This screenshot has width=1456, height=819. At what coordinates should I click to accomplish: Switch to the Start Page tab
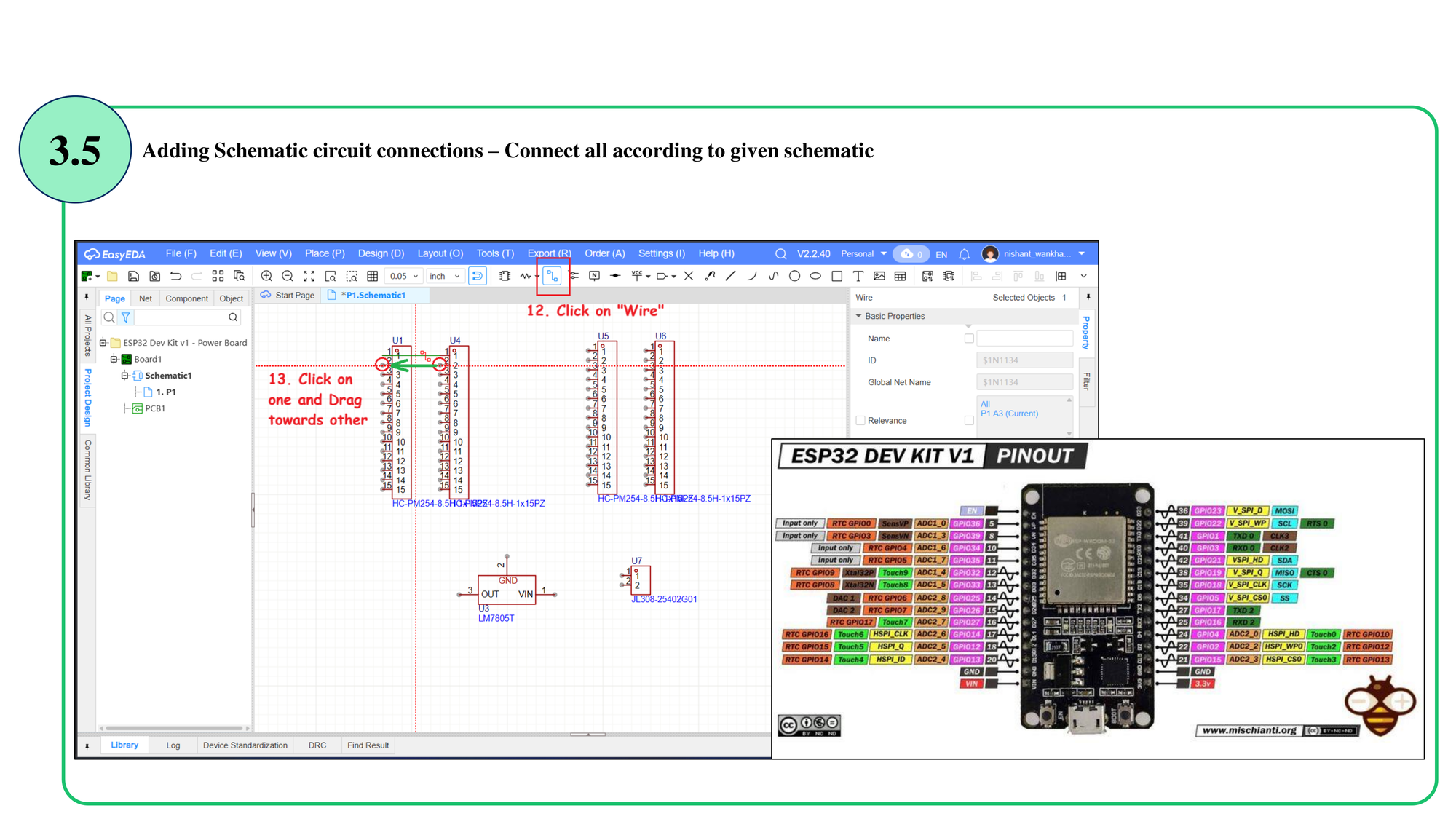coord(288,296)
